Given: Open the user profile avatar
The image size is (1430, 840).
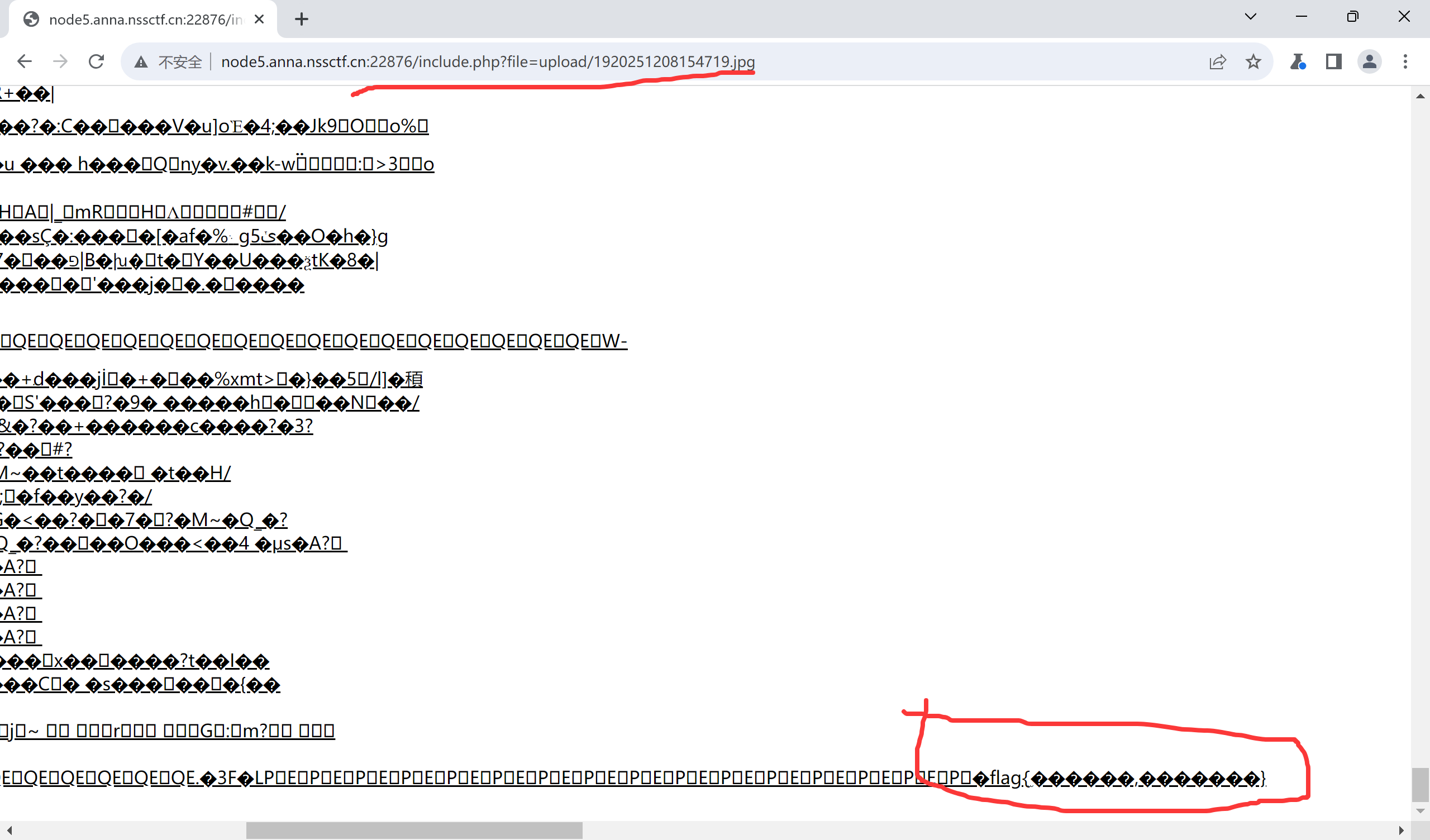Looking at the screenshot, I should (x=1369, y=61).
